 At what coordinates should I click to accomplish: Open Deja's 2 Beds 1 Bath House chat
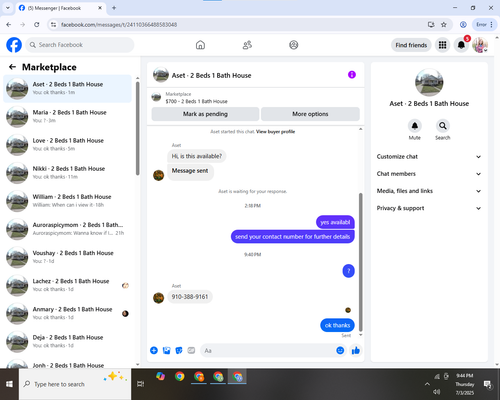point(68,341)
